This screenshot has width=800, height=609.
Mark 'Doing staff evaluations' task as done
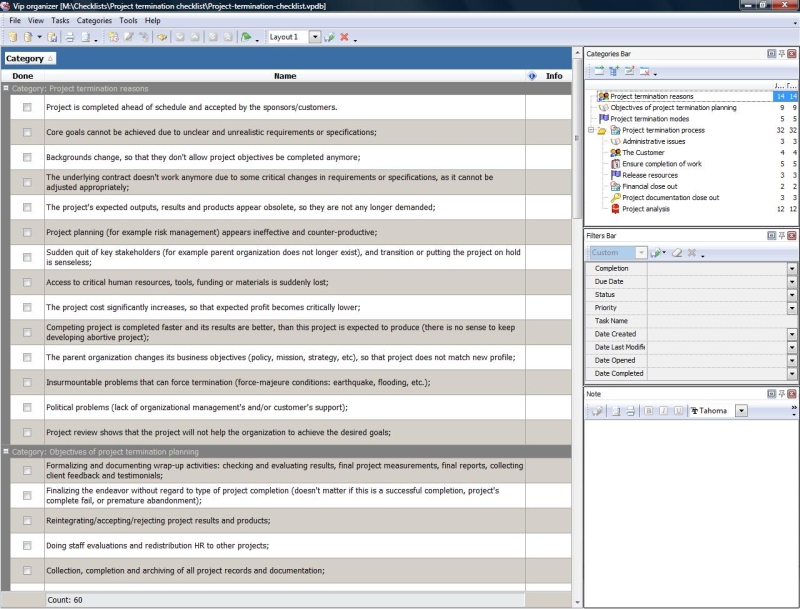click(27, 546)
